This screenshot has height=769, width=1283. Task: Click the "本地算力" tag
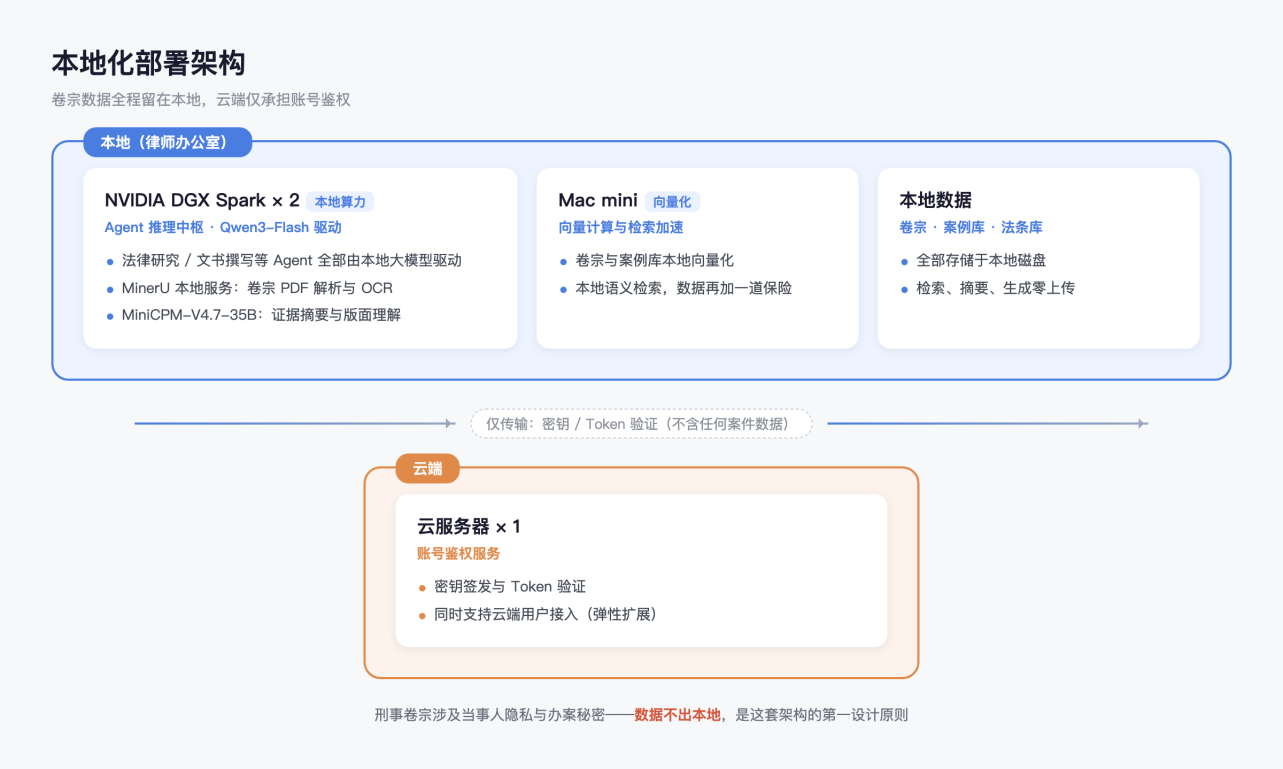pos(340,202)
